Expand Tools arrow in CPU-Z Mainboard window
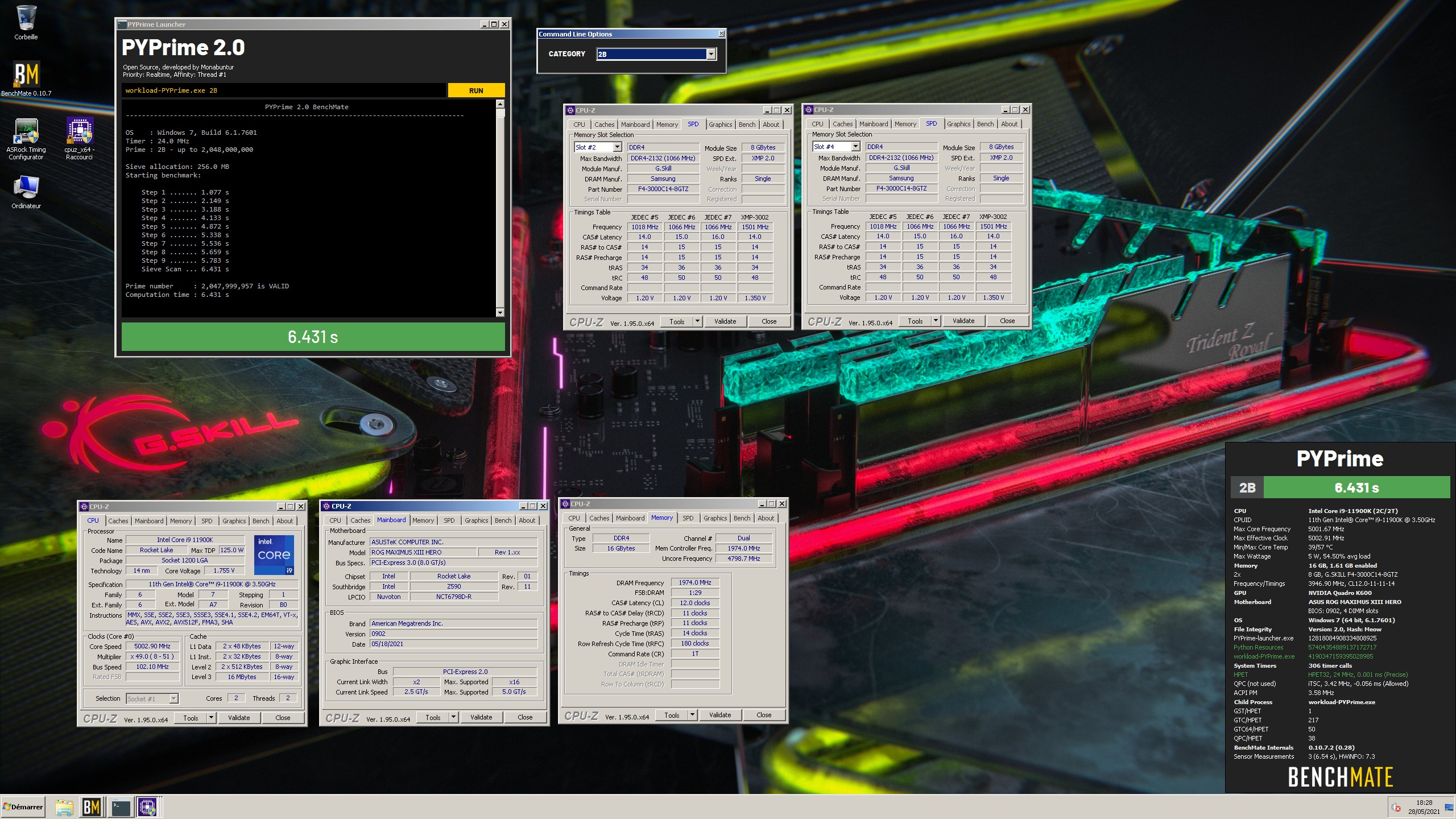The width and height of the screenshot is (1456, 819). pyautogui.click(x=453, y=717)
